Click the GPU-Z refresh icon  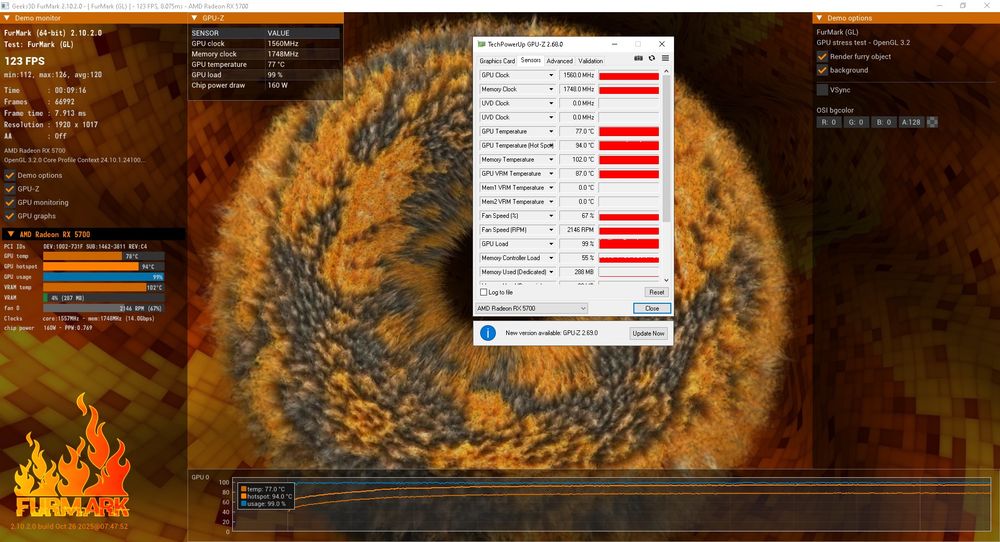[x=652, y=58]
